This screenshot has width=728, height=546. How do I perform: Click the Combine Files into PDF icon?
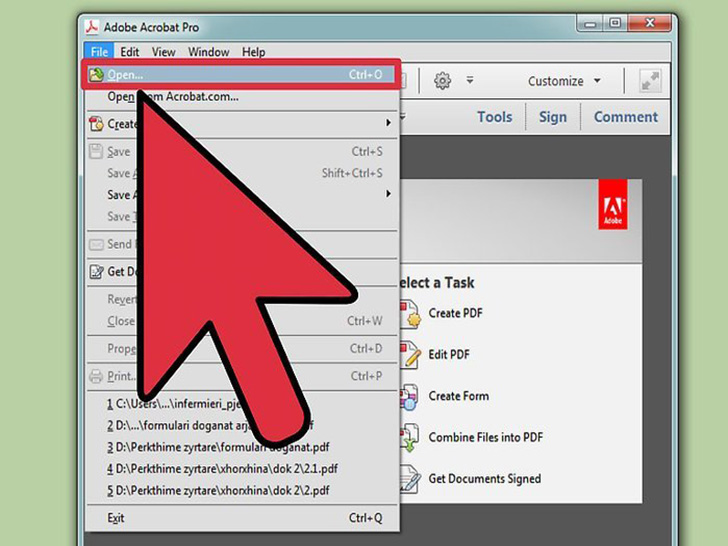tap(410, 438)
